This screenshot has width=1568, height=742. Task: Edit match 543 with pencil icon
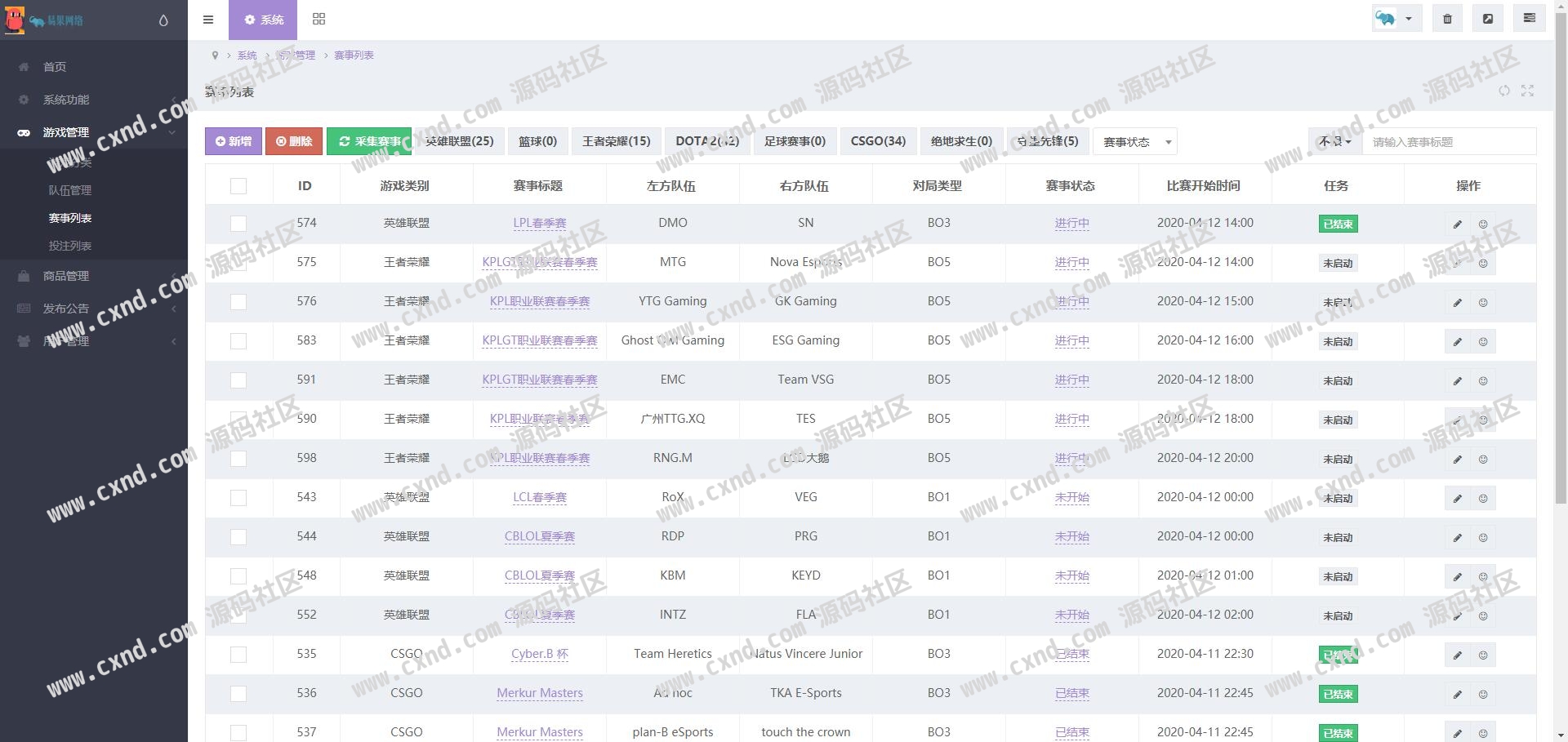pyautogui.click(x=1457, y=498)
